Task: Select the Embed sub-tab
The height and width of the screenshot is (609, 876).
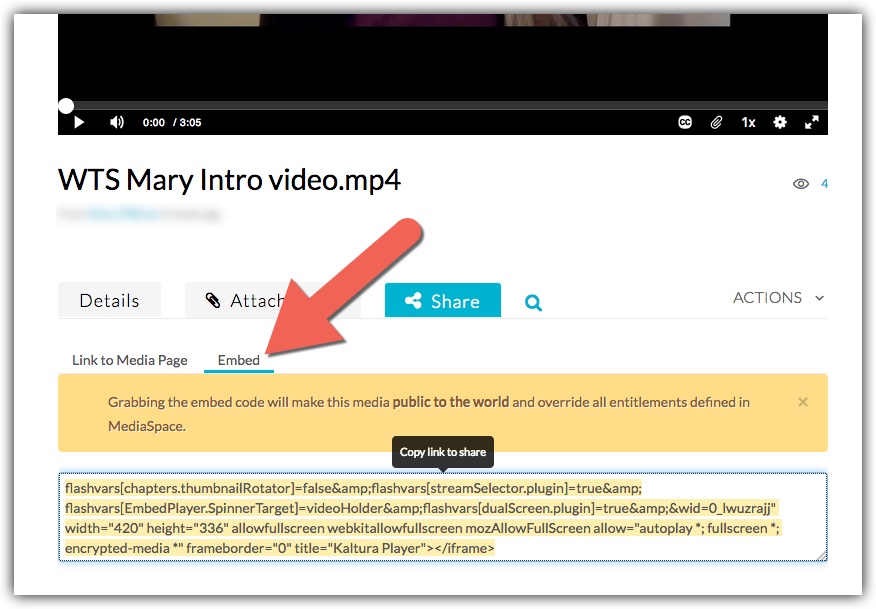Action: (x=238, y=360)
